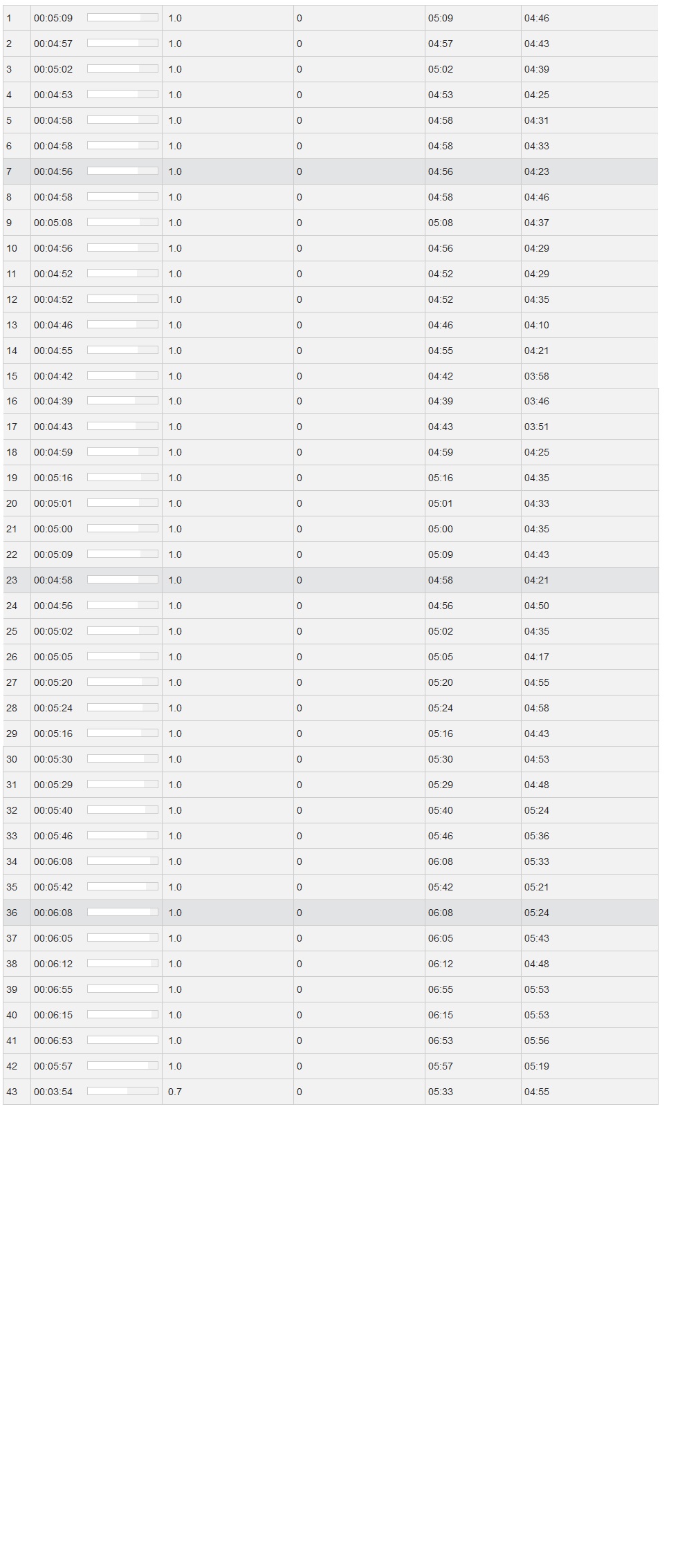Click the shortest progress bar in lap 43
The height and width of the screenshot is (1568, 689).
(x=122, y=1091)
